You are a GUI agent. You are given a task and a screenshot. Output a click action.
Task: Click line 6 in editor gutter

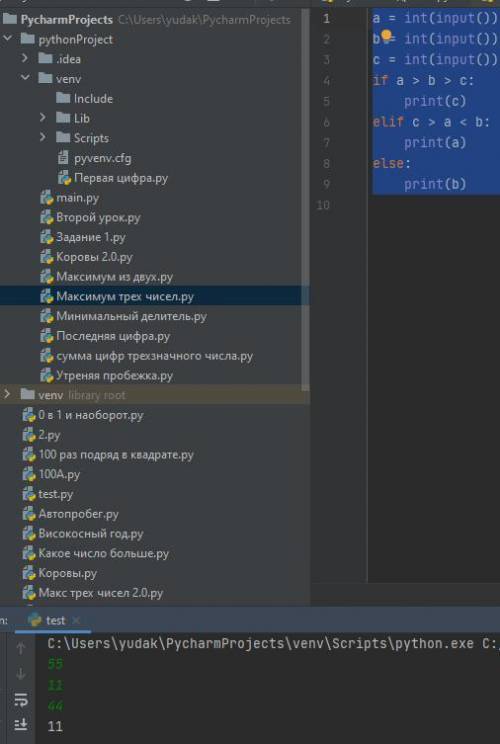click(326, 122)
